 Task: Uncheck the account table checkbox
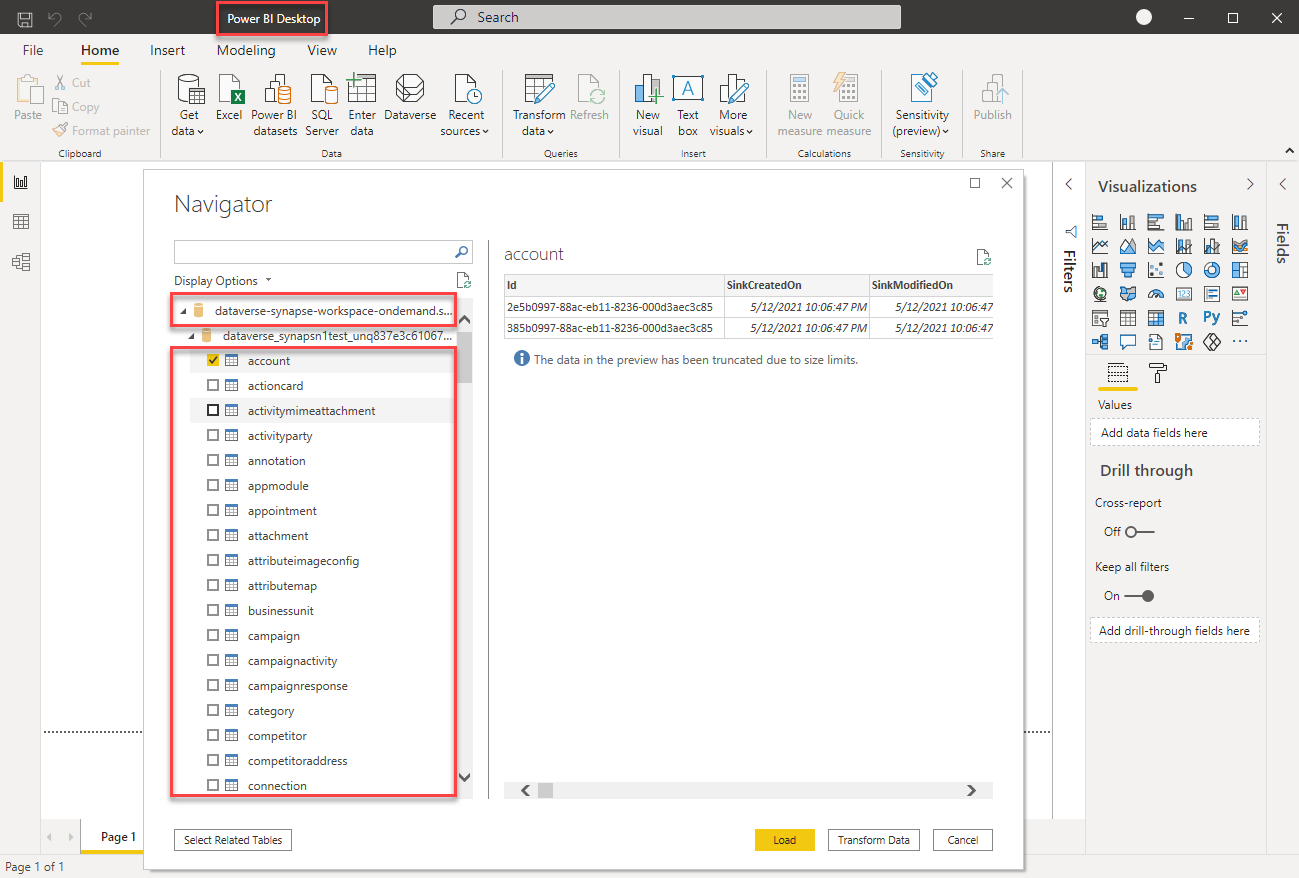(211, 360)
